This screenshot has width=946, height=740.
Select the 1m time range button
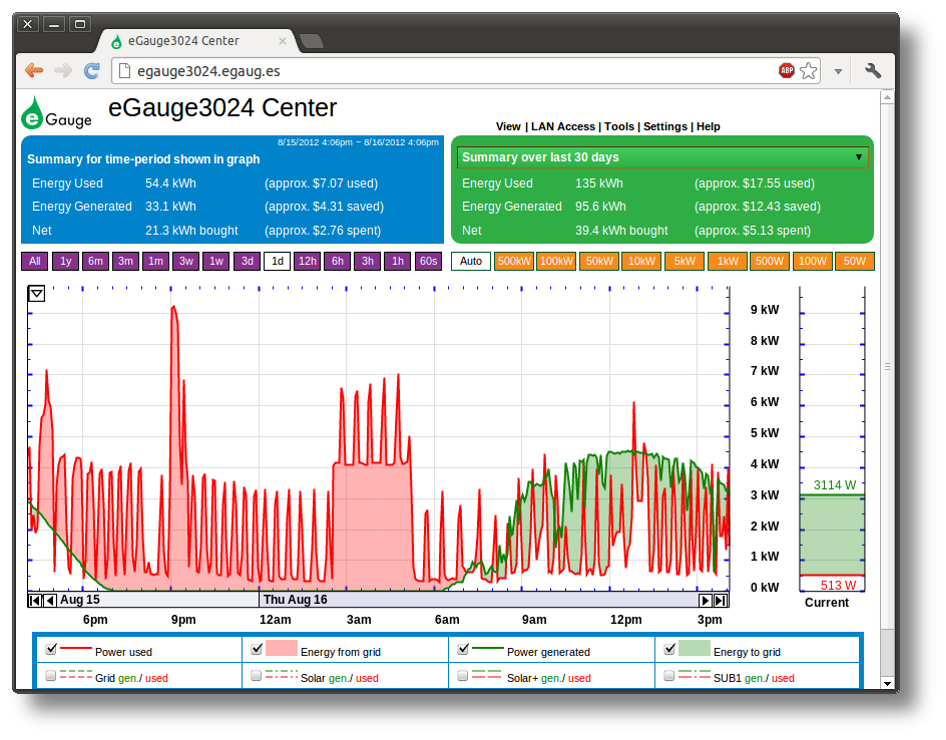coord(156,261)
